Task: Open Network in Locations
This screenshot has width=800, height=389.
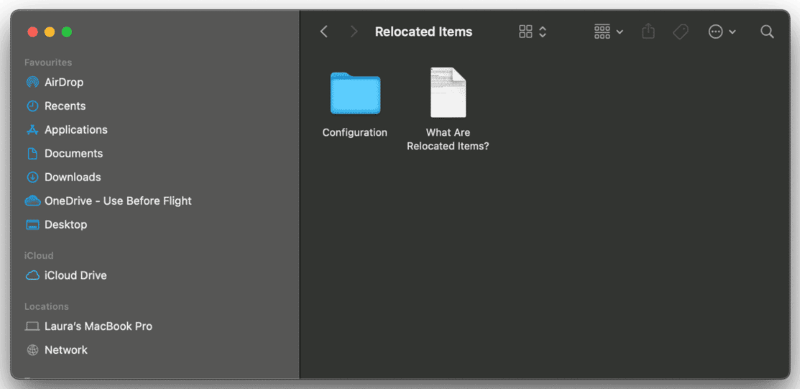Action: pyautogui.click(x=66, y=350)
